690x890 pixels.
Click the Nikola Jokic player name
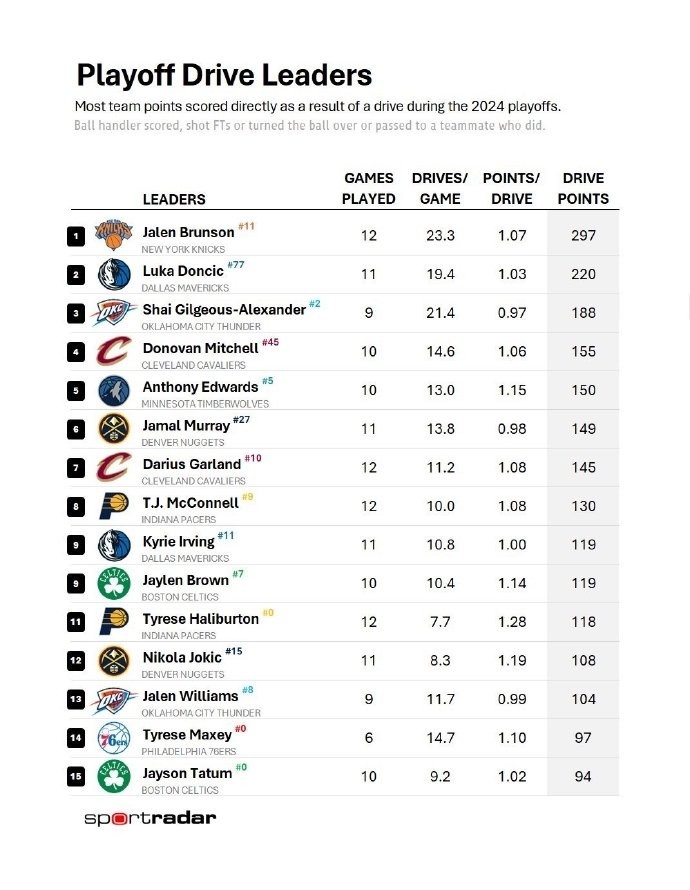coord(182,658)
